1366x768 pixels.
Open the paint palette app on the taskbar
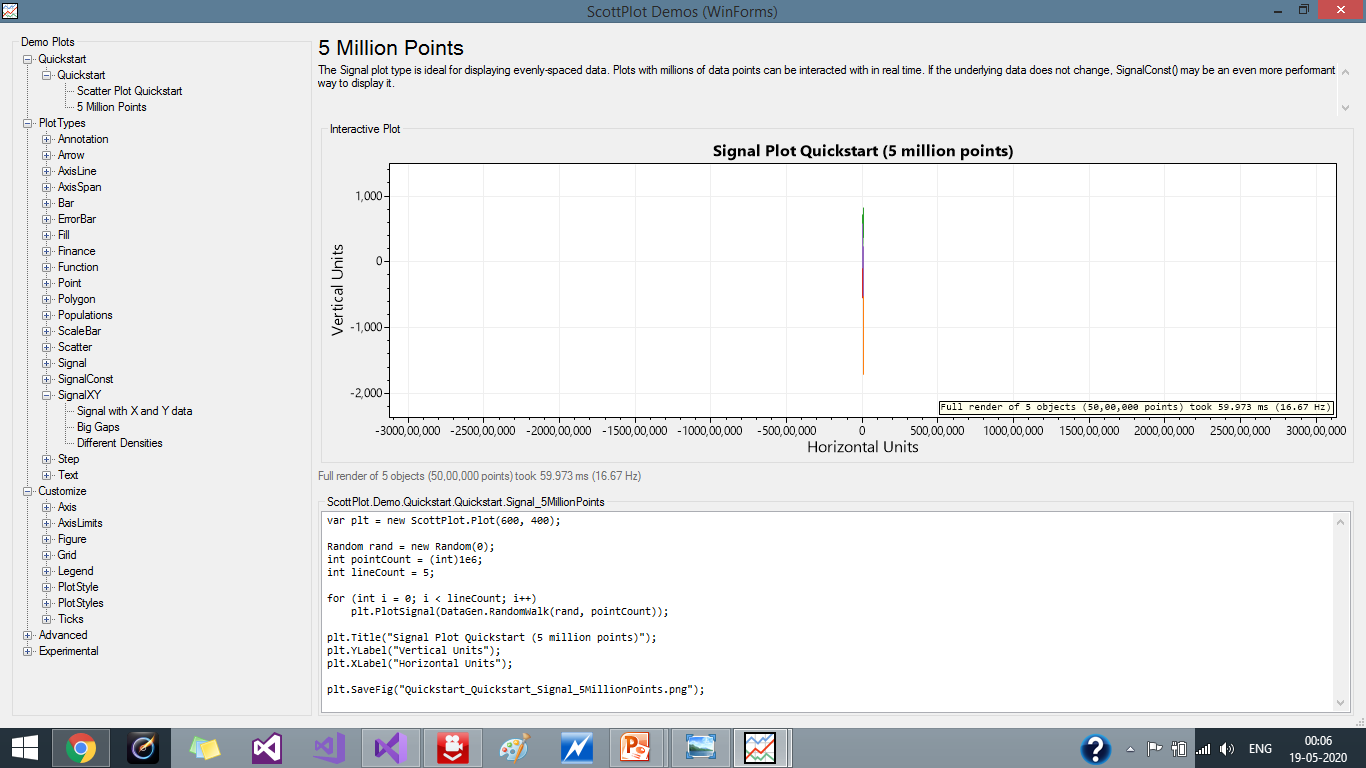pyautogui.click(x=514, y=747)
